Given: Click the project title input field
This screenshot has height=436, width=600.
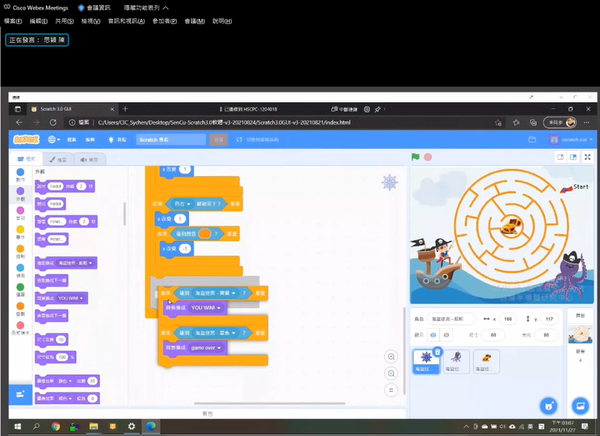Looking at the screenshot, I should point(171,140).
